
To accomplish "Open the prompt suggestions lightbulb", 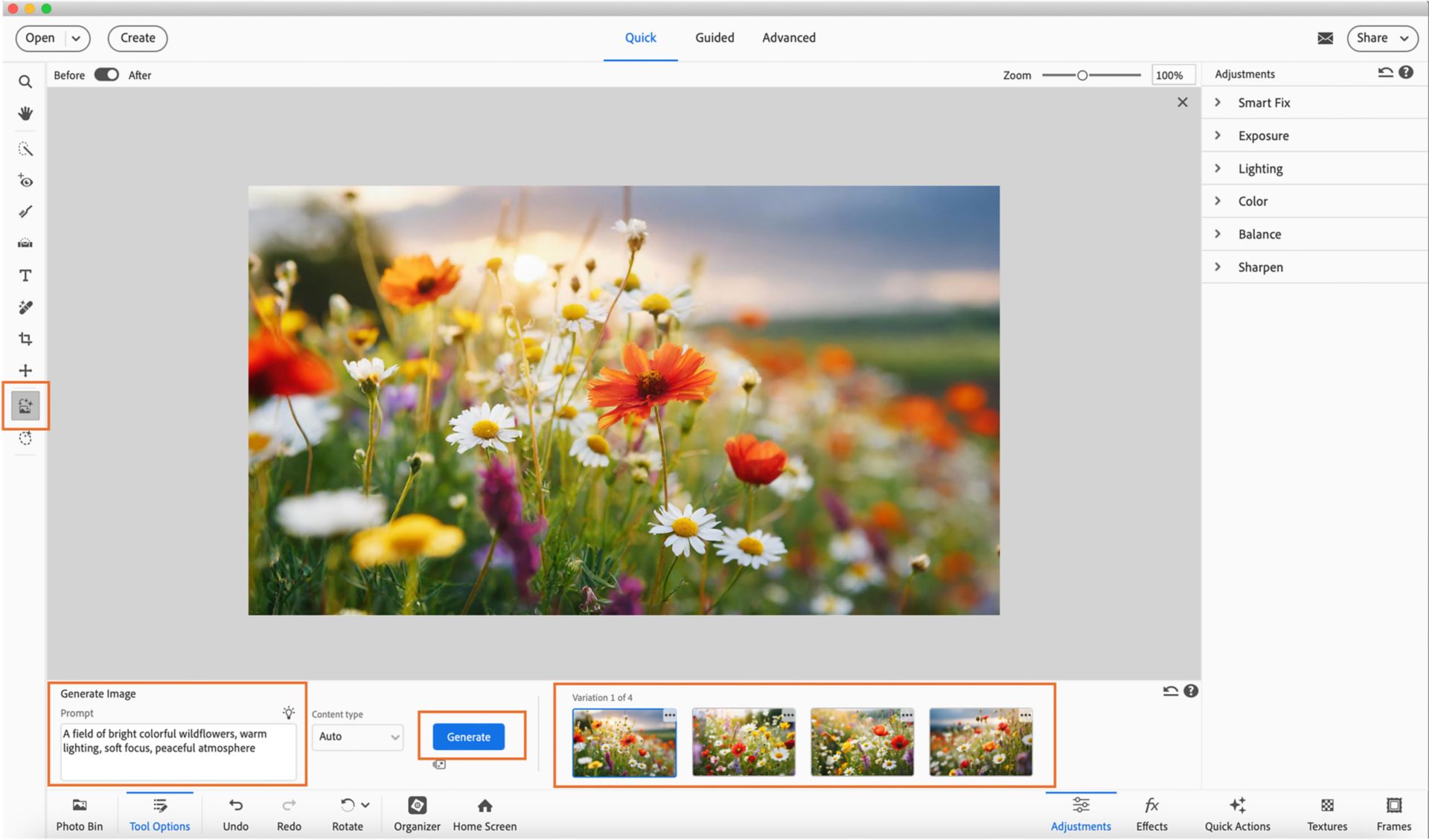I will [288, 712].
